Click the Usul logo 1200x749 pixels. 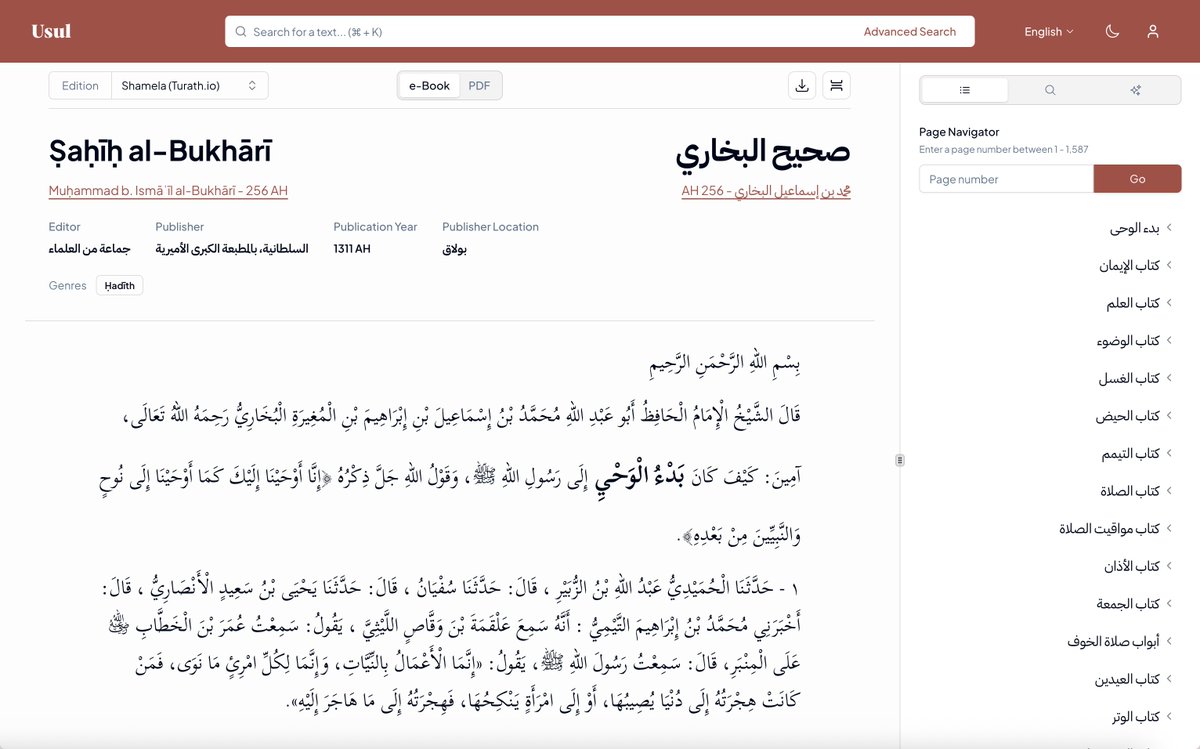tap(50, 31)
